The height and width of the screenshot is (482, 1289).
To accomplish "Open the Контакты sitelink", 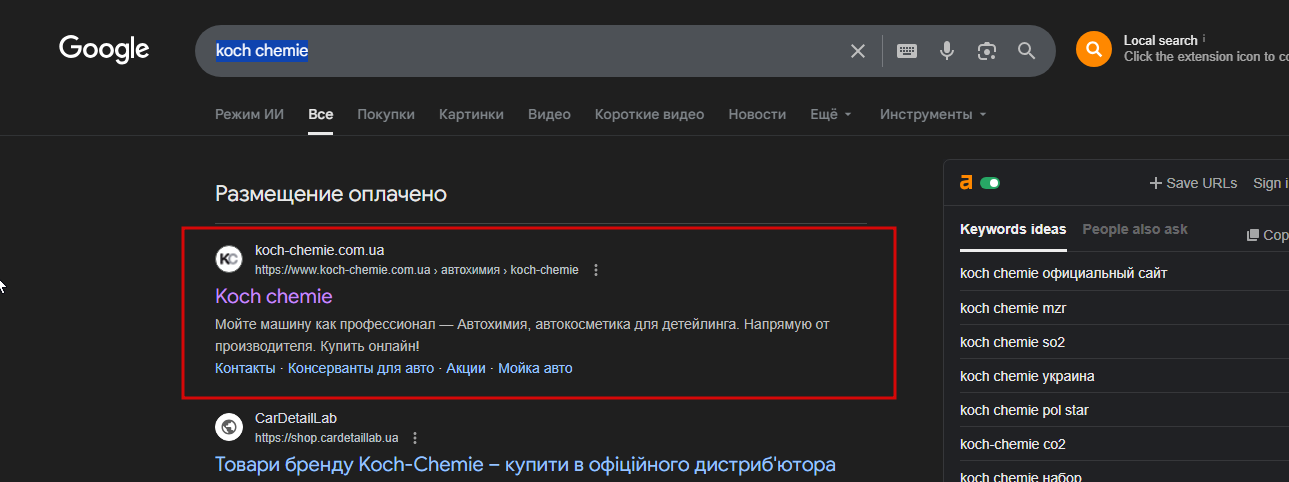I will (x=245, y=368).
